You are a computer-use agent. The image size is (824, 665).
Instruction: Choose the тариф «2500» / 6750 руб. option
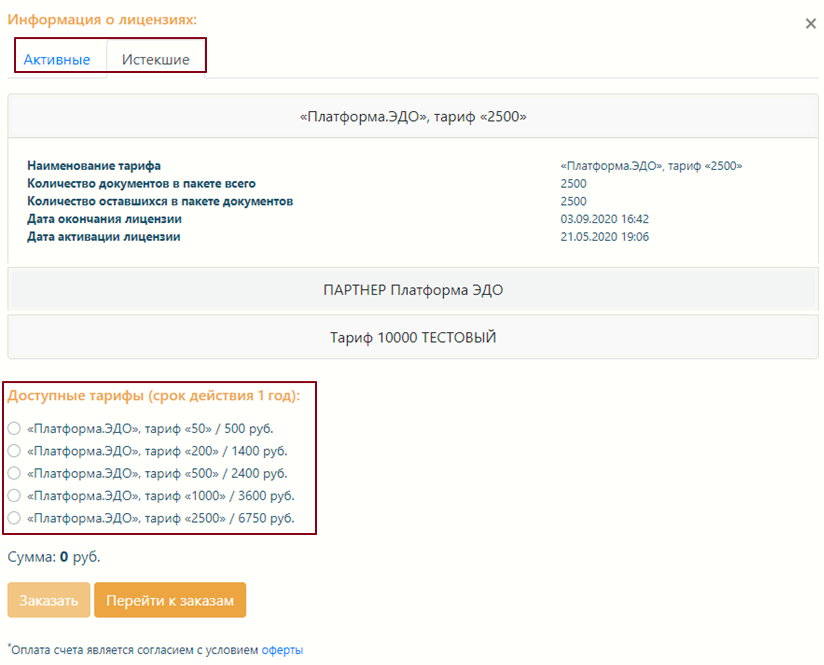coord(14,518)
